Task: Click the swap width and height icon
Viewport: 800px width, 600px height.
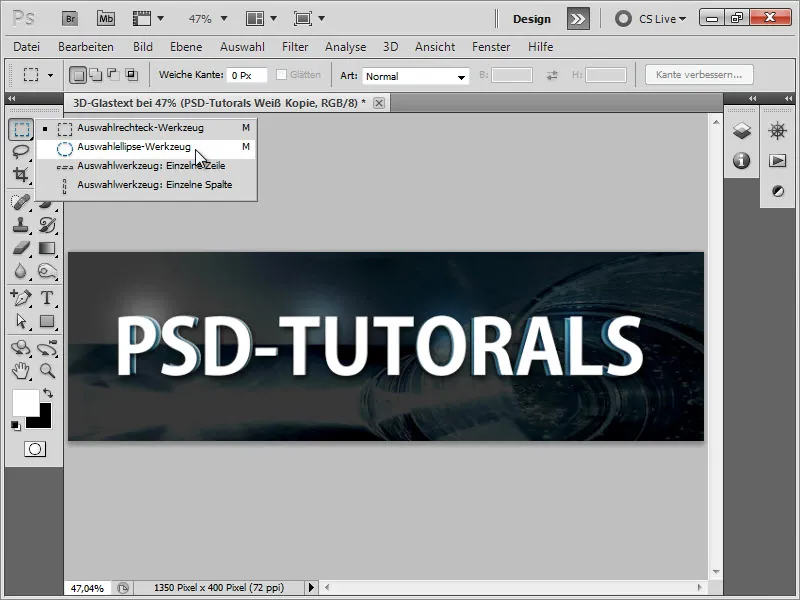Action: click(x=552, y=76)
